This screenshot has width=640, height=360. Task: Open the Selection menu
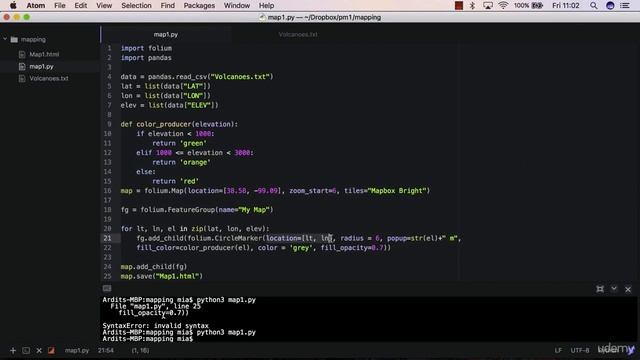click(x=136, y=6)
